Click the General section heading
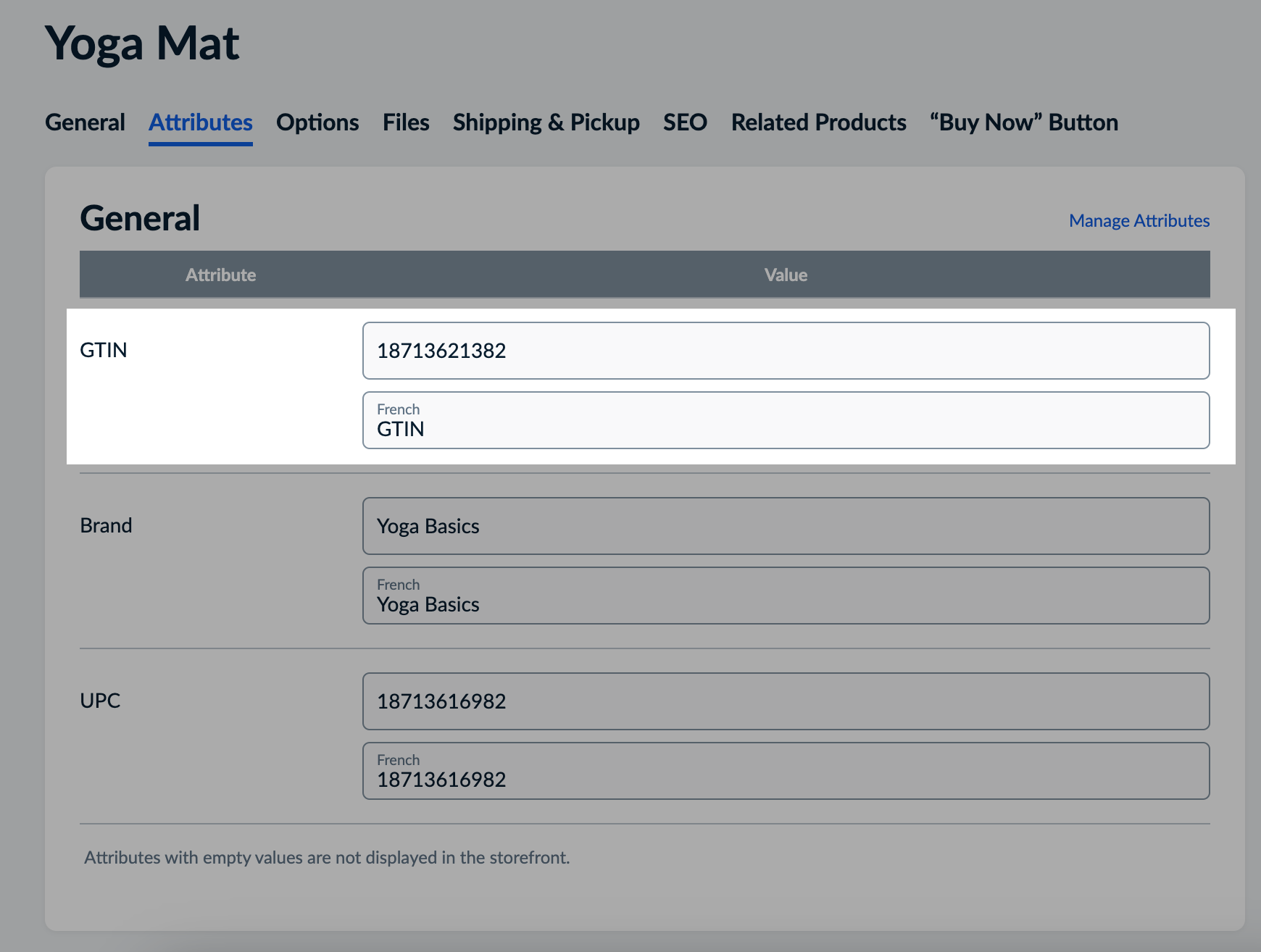This screenshot has width=1261, height=952. coord(139,218)
